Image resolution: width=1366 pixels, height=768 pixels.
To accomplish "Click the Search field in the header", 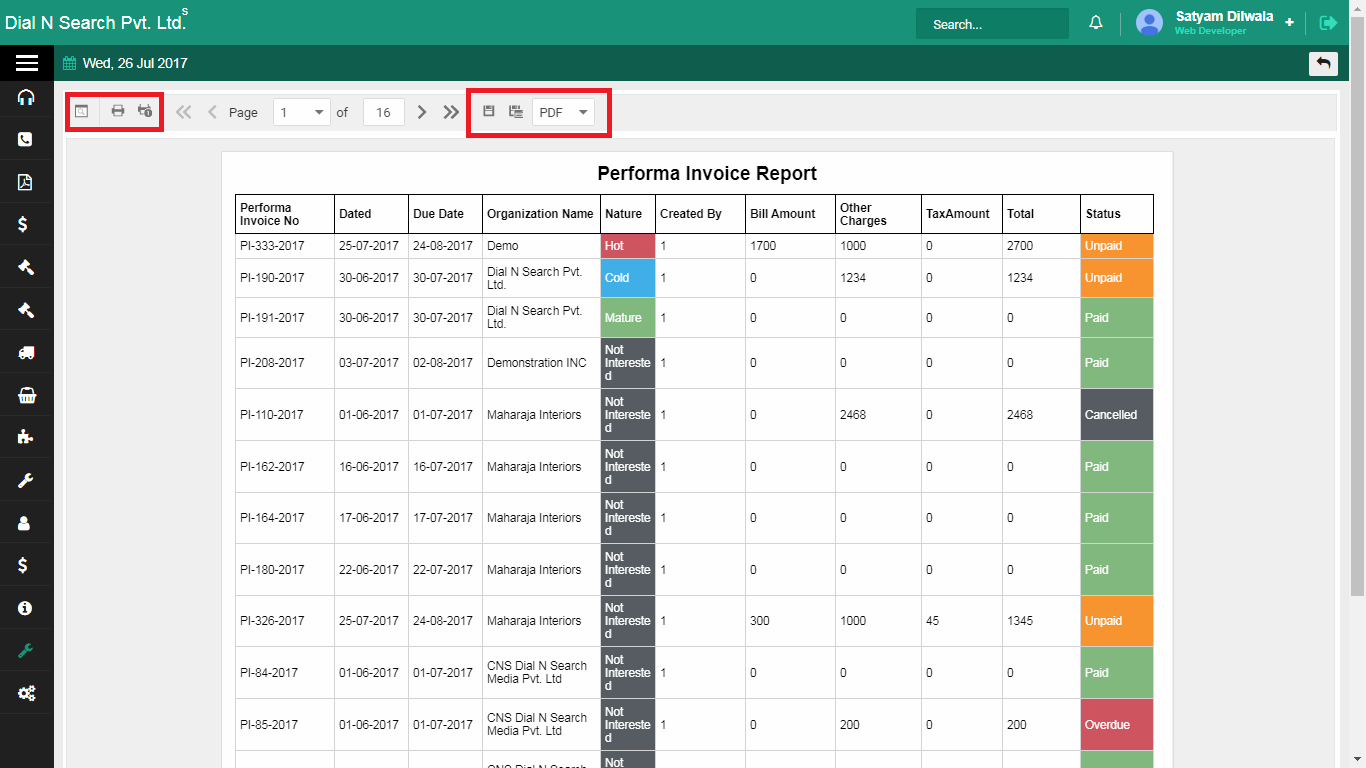I will coord(992,24).
